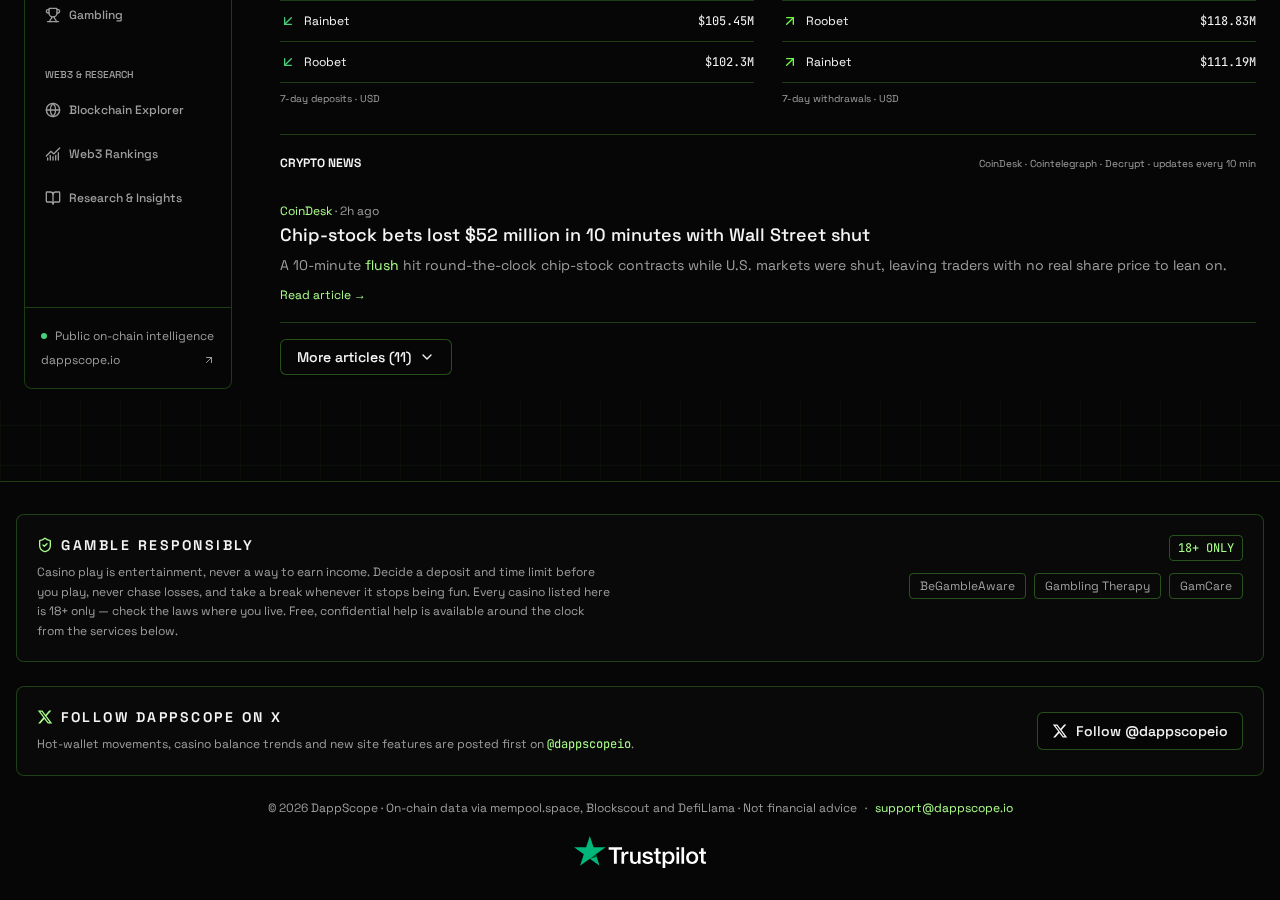The height and width of the screenshot is (900, 1280).
Task: Click Follow @dappscopeio button
Action: pyautogui.click(x=1140, y=731)
